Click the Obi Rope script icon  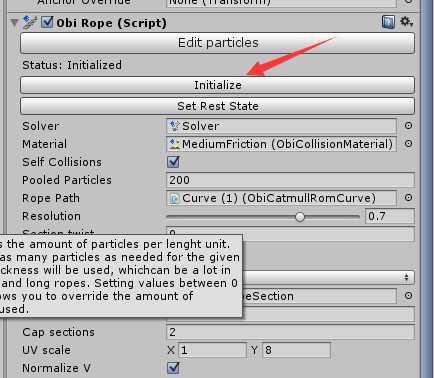click(30, 23)
